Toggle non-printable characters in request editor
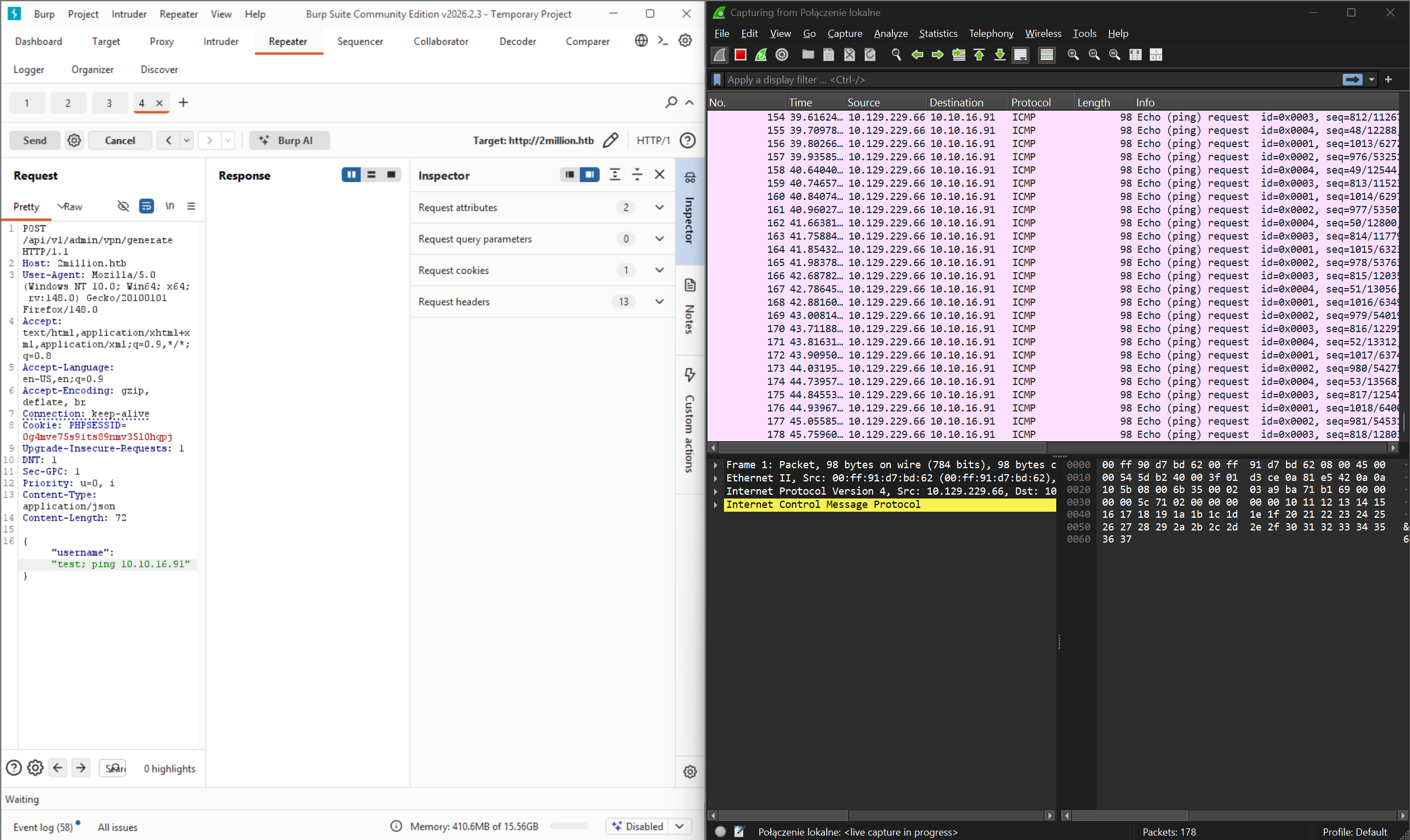Screen dimensions: 1410x840 (x=170, y=206)
